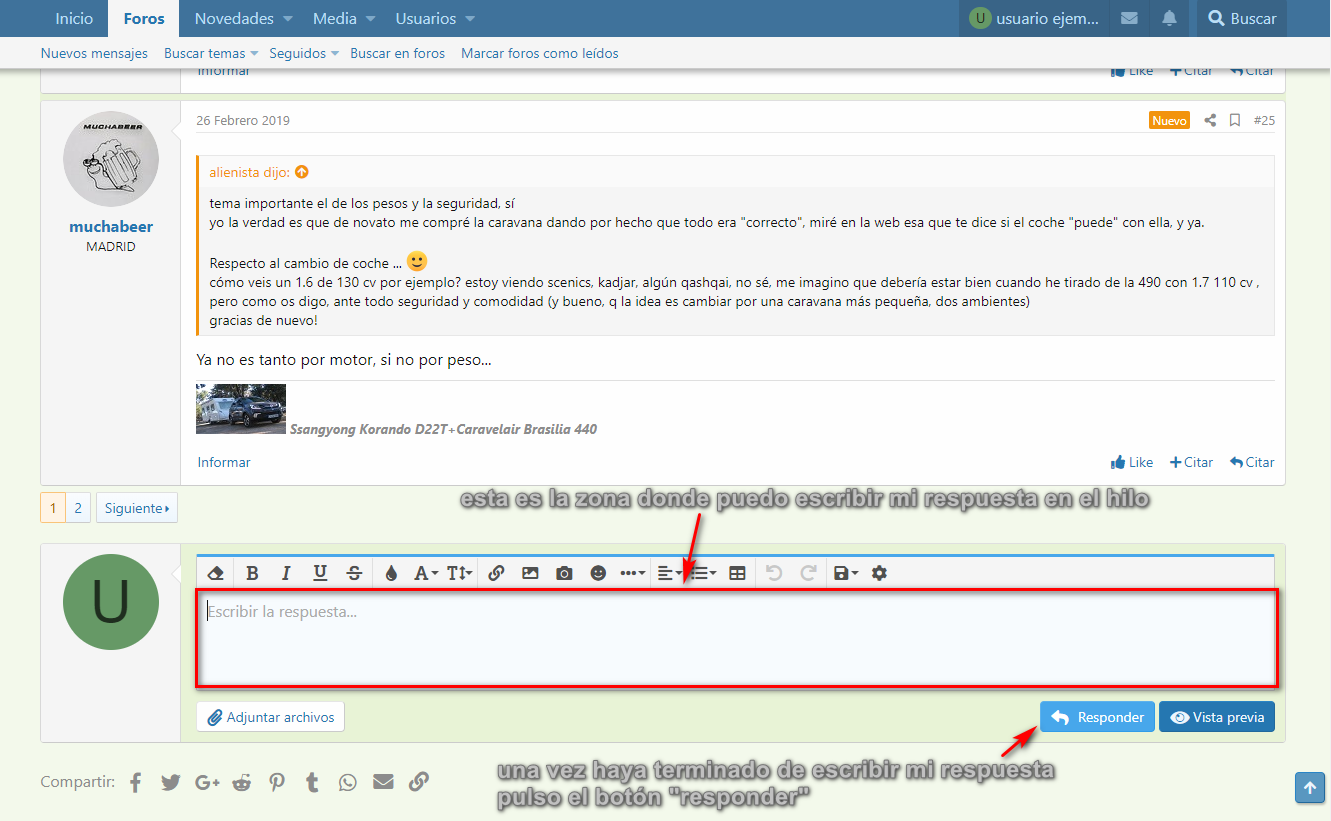This screenshot has height=821, width=1331.
Task: Click the editor settings gear icon
Action: click(x=879, y=573)
